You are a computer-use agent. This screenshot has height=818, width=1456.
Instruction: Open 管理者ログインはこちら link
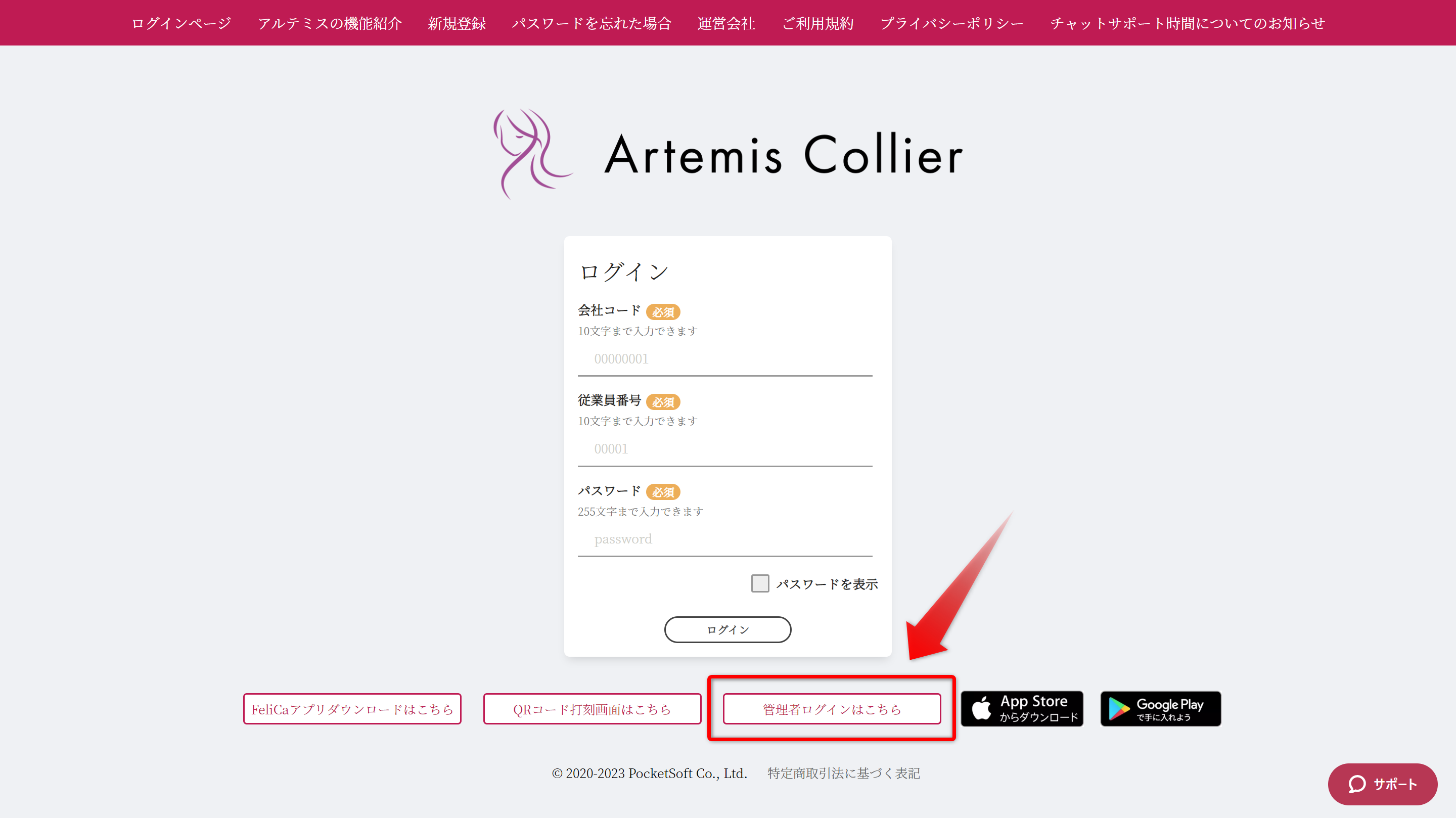click(832, 709)
